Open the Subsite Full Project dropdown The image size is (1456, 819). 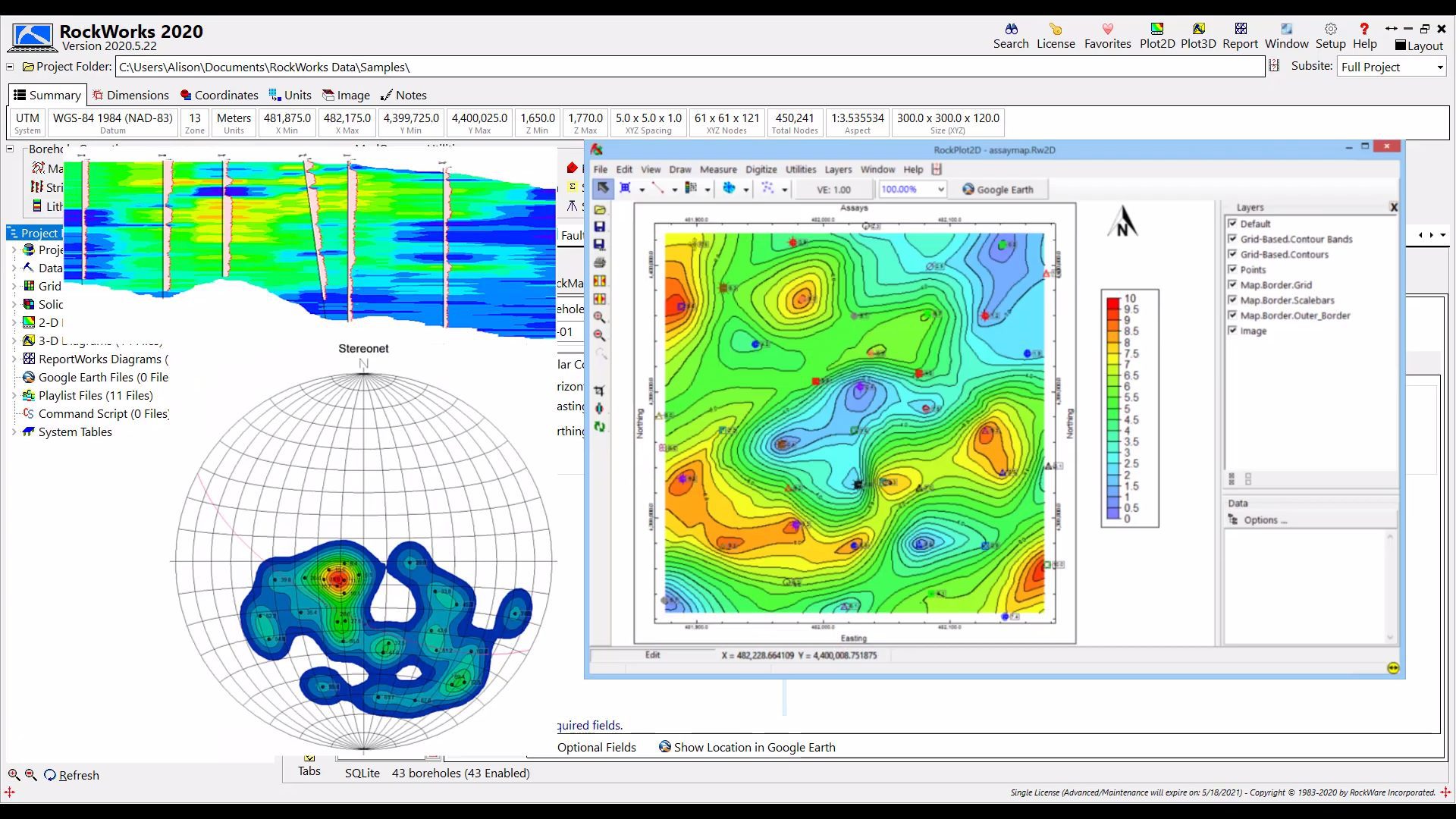pyautogui.click(x=1392, y=67)
